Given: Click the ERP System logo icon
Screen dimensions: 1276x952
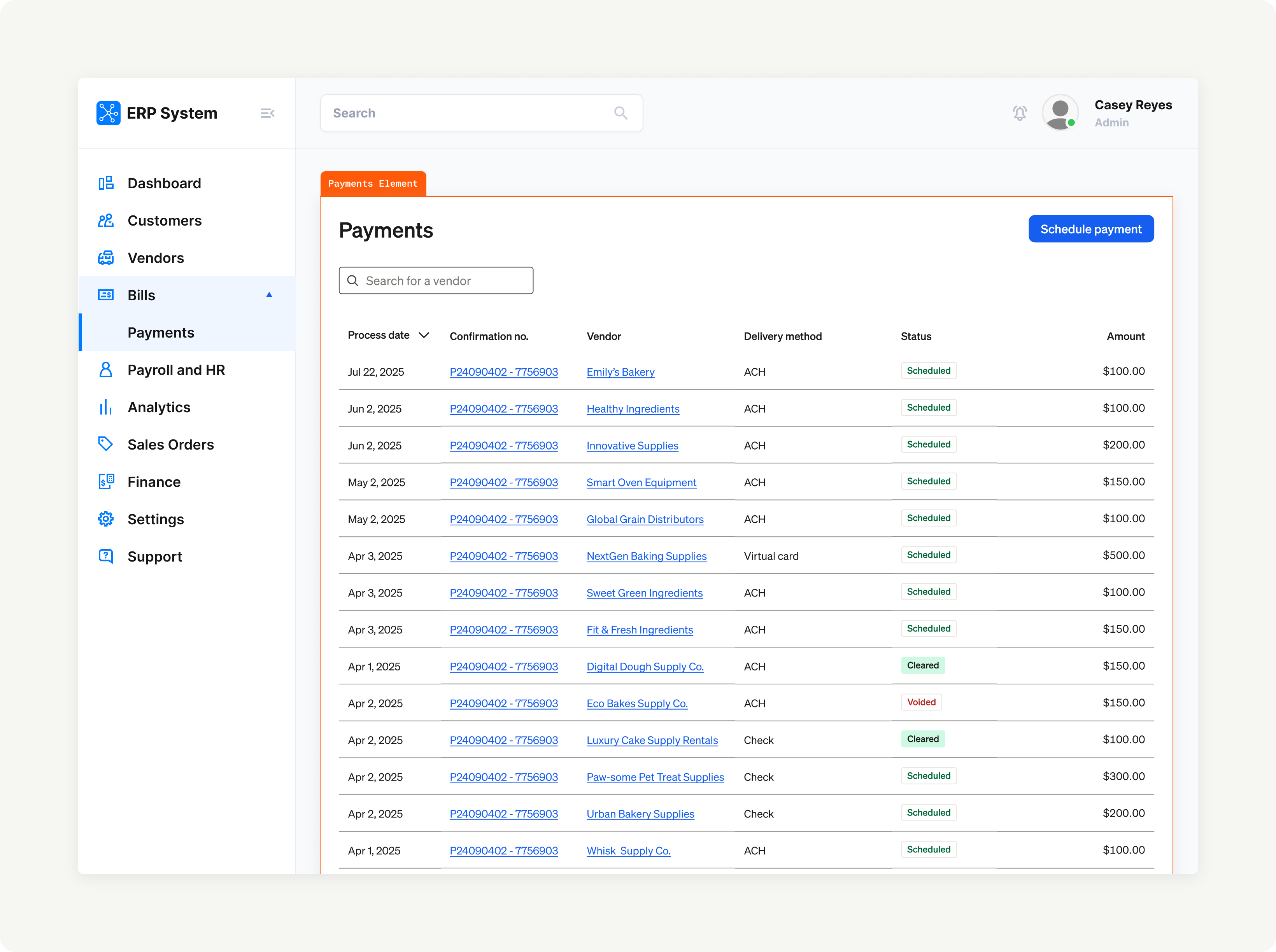Looking at the screenshot, I should pos(109,113).
